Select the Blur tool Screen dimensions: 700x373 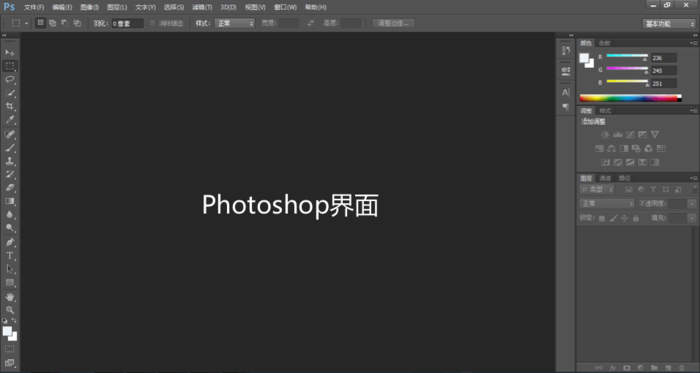[x=10, y=215]
